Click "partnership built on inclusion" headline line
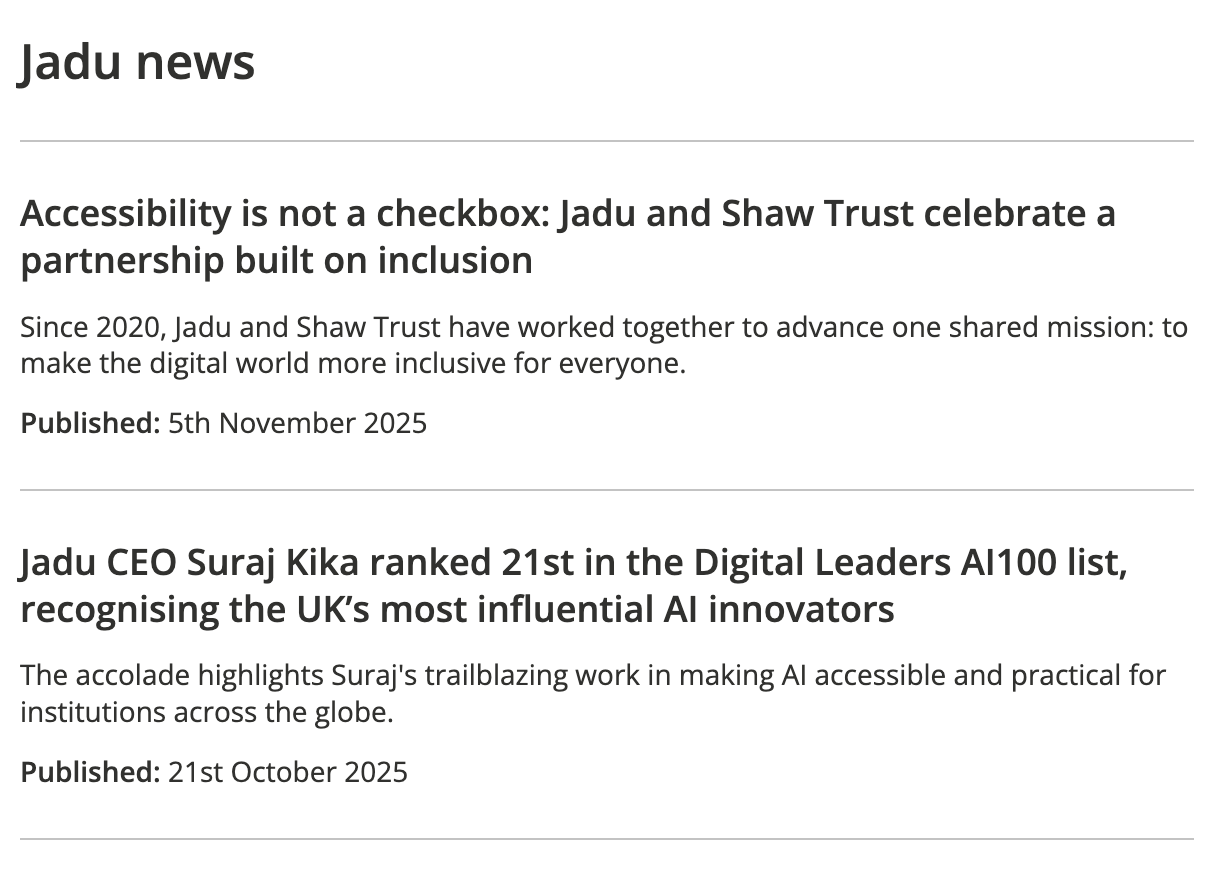The height and width of the screenshot is (876, 1218). pos(276,261)
